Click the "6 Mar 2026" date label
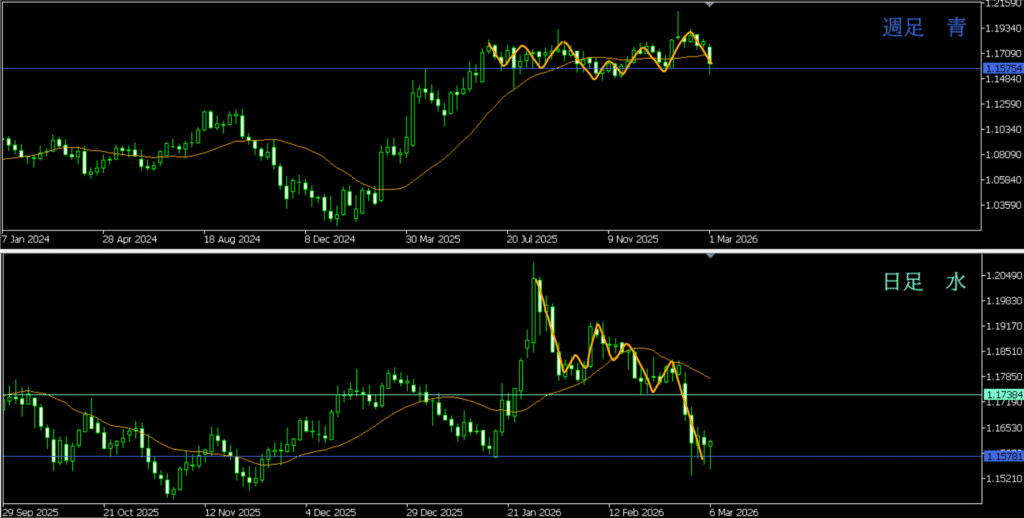This screenshot has height=518, width=1024. (732, 512)
